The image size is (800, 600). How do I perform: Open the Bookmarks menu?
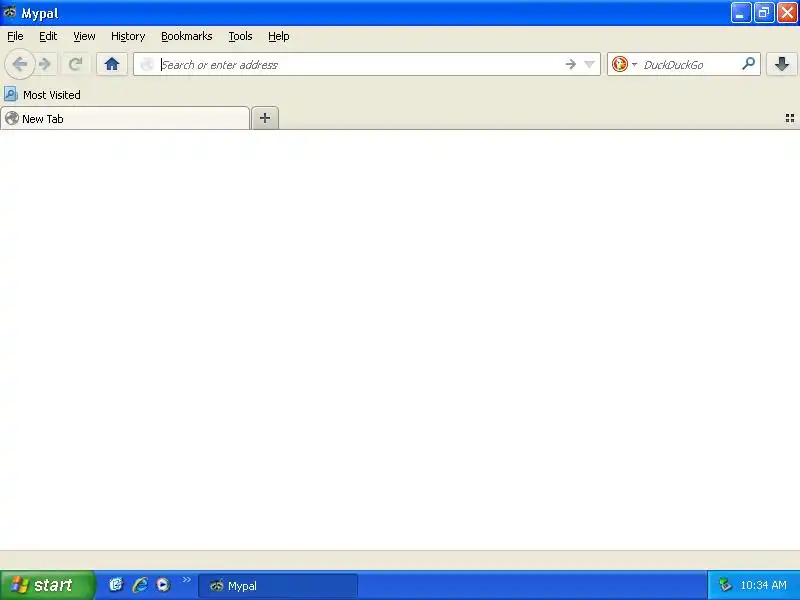[x=187, y=36]
